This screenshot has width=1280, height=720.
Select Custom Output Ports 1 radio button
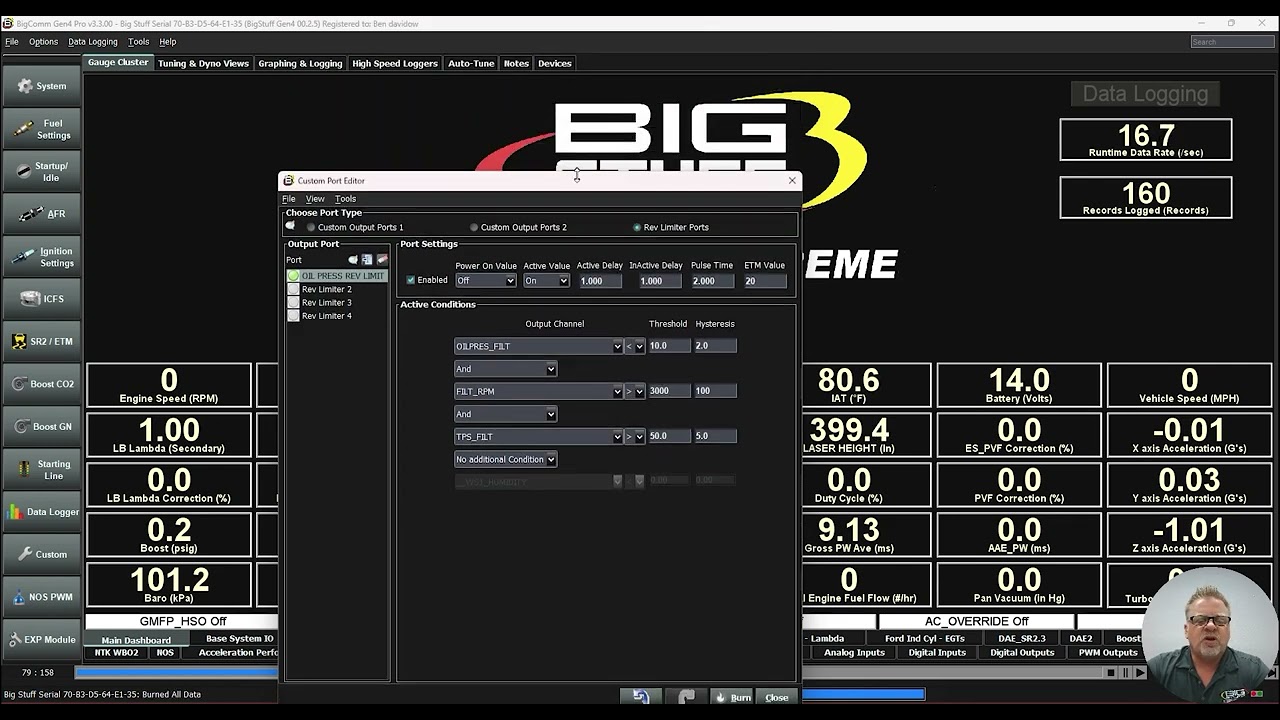pyautogui.click(x=311, y=227)
